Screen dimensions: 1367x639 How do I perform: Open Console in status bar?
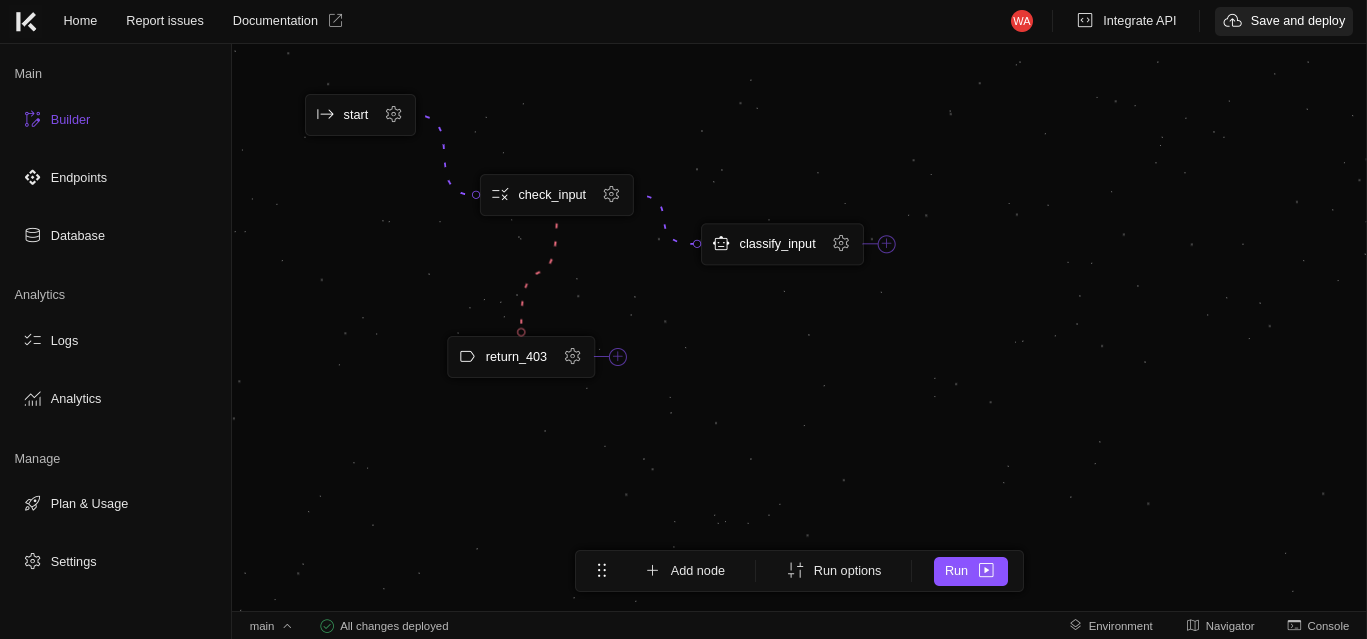click(1318, 626)
